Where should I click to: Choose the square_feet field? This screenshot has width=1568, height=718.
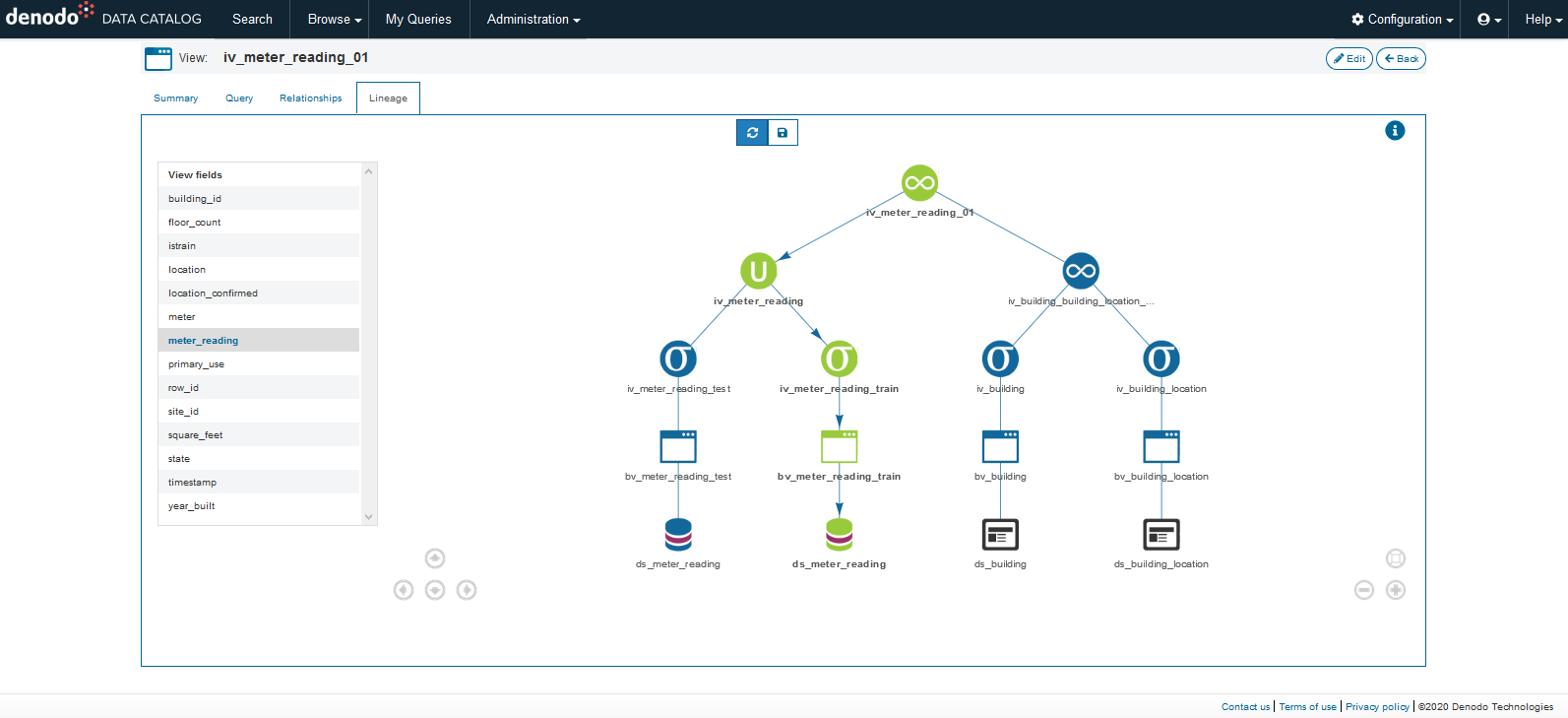tap(259, 434)
